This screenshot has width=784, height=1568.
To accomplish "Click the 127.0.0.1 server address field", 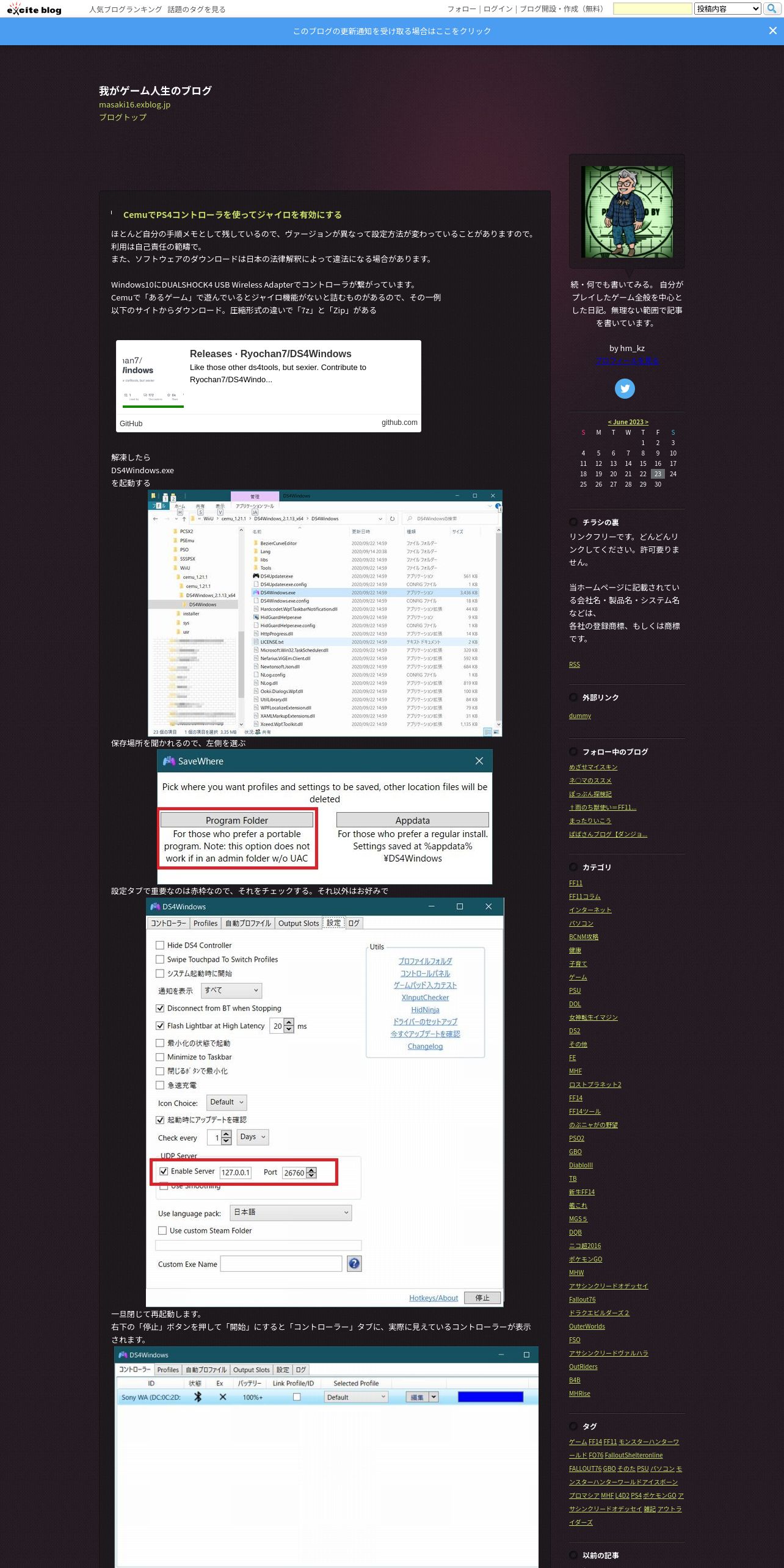I will click(236, 1172).
